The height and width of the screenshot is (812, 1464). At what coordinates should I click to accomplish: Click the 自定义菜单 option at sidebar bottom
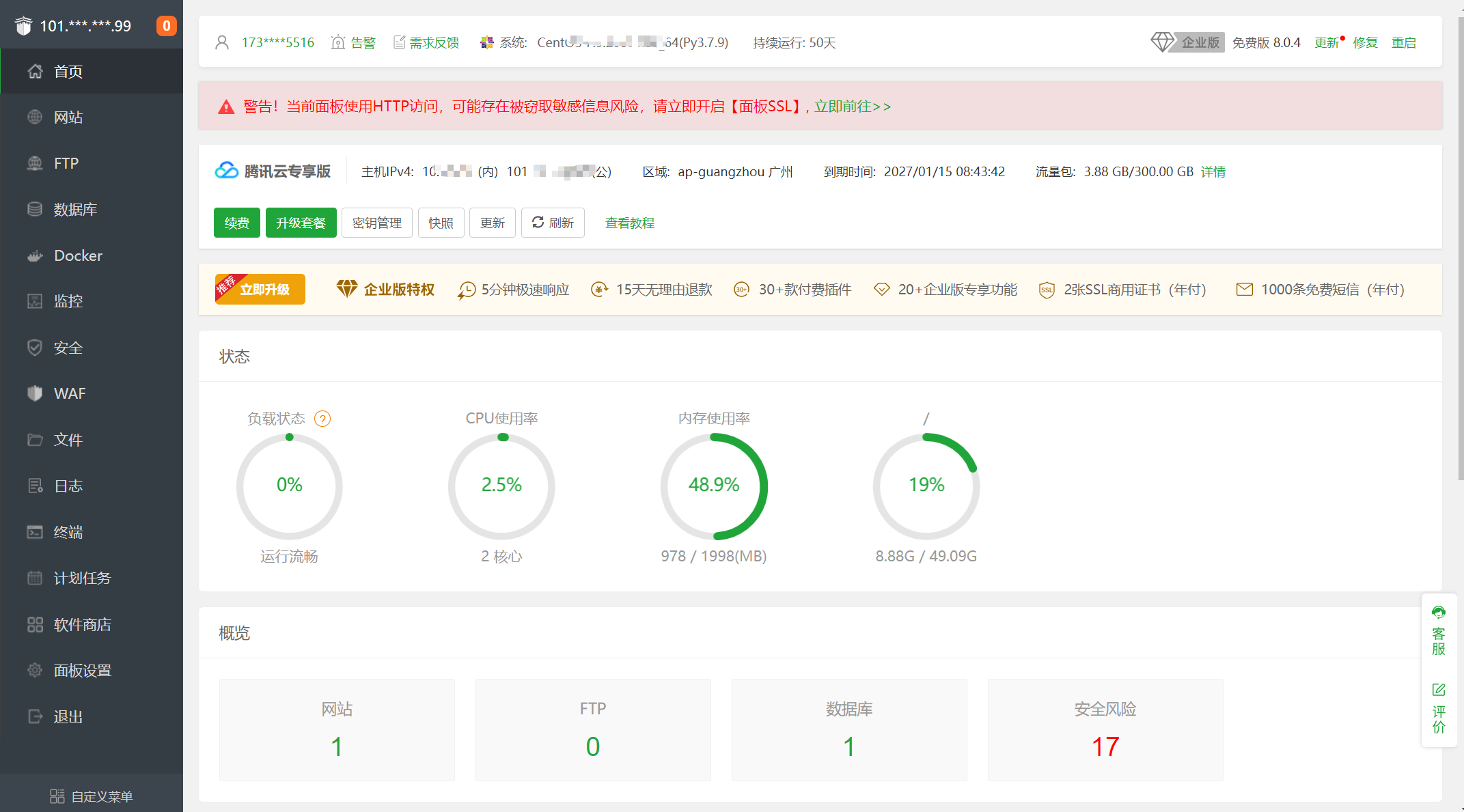[92, 796]
